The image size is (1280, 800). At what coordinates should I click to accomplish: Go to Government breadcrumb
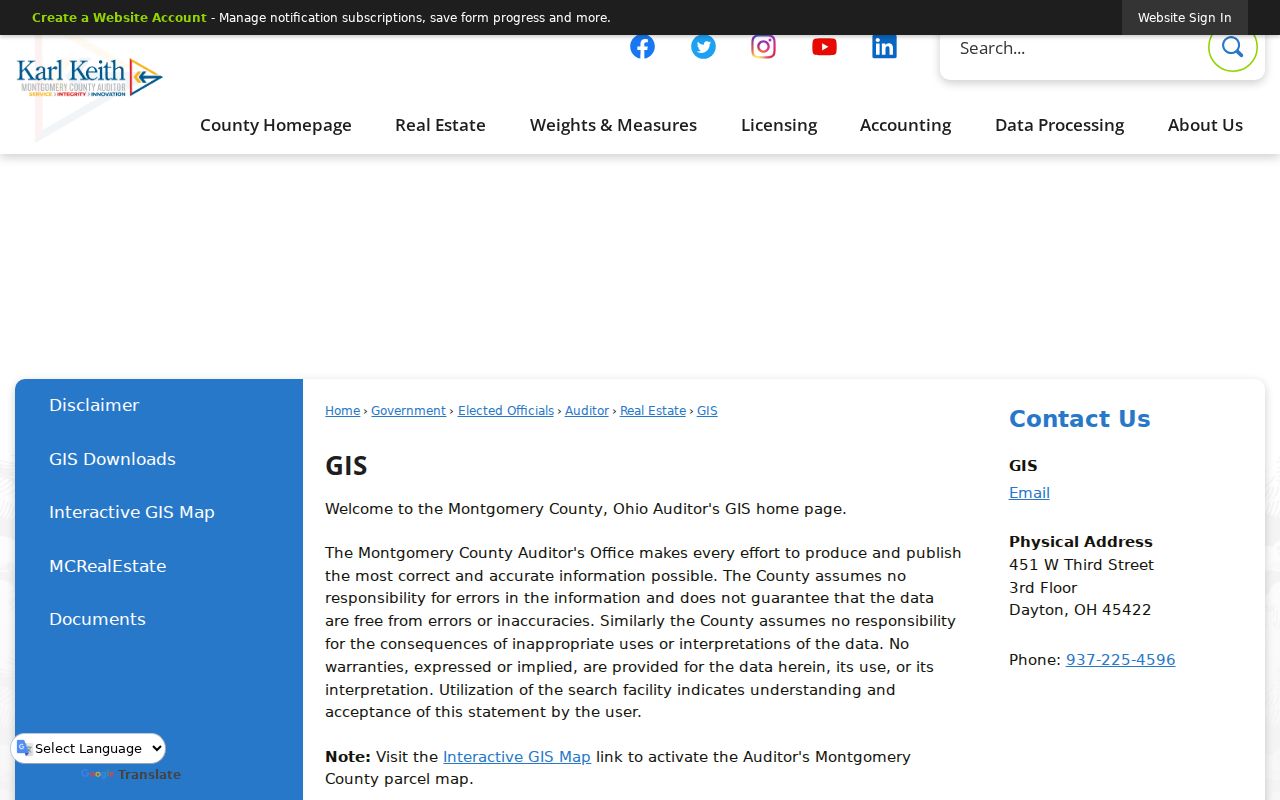tap(408, 411)
